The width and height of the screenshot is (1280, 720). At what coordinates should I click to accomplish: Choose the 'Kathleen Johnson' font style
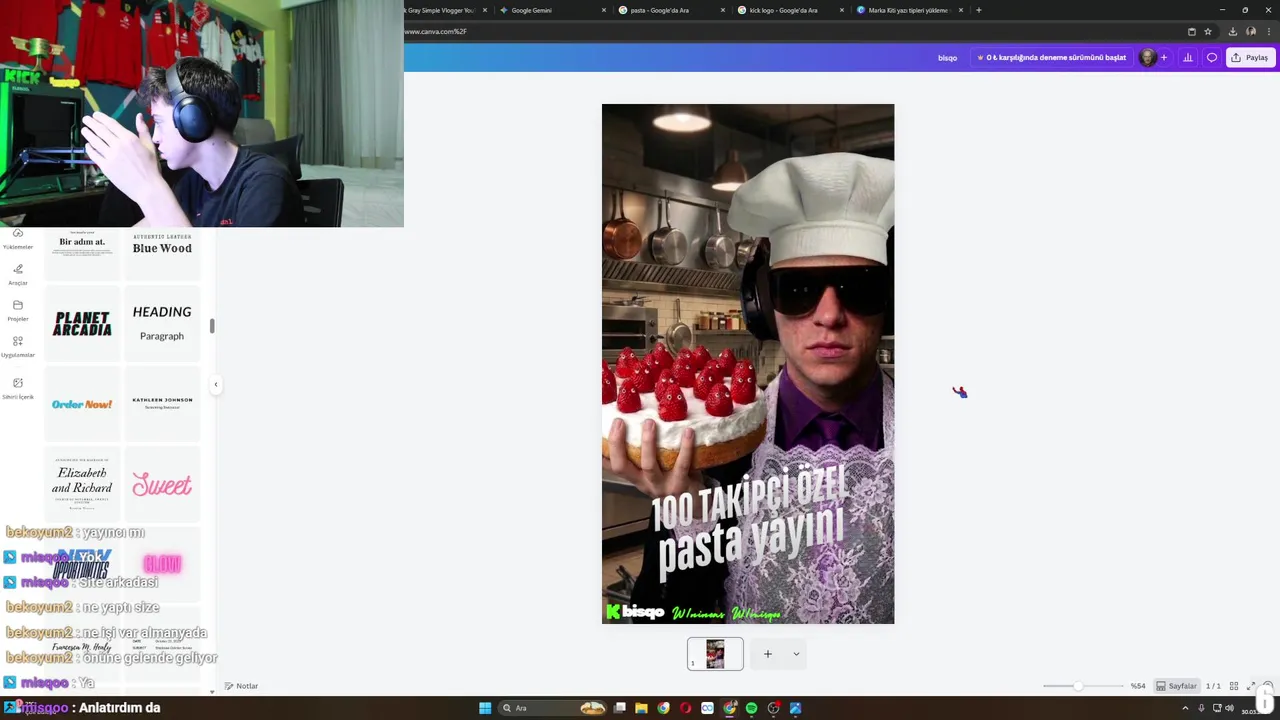click(162, 404)
